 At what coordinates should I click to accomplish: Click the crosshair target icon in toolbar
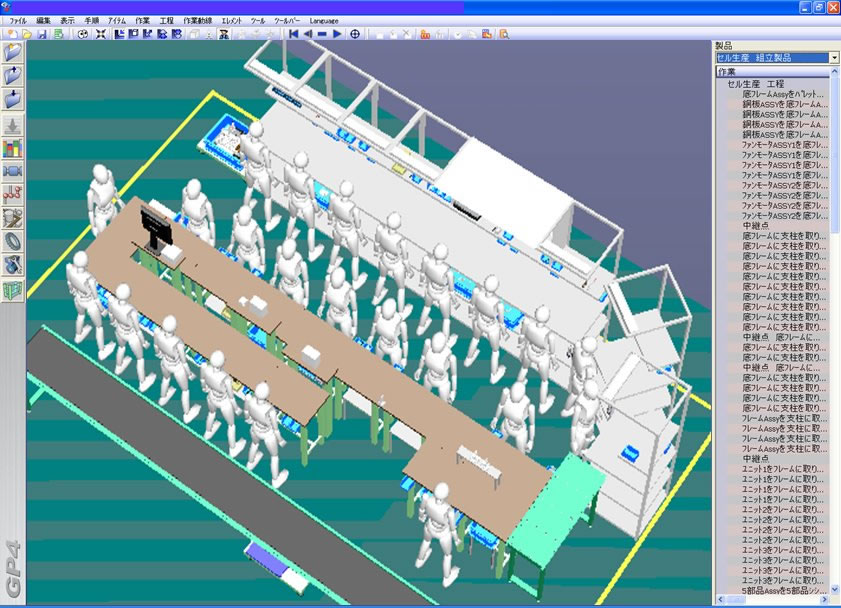tap(355, 33)
